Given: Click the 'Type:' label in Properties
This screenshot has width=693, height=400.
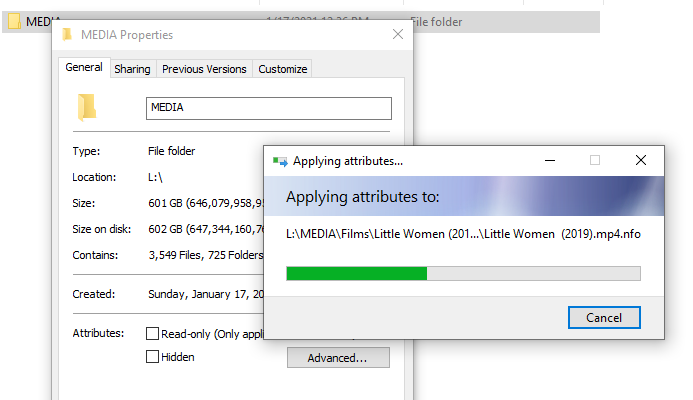Looking at the screenshot, I should point(86,151).
